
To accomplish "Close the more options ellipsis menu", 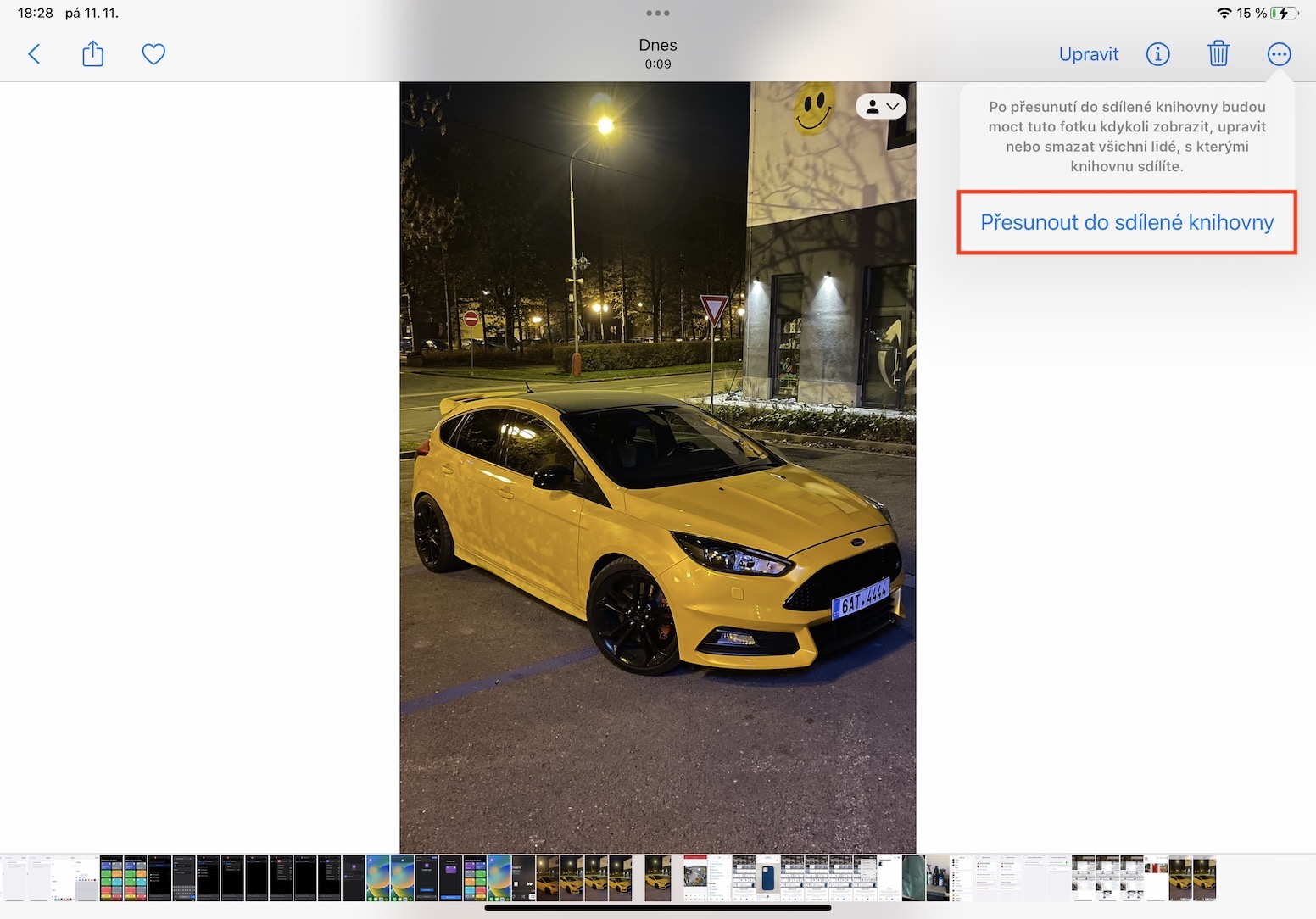I will click(1279, 55).
